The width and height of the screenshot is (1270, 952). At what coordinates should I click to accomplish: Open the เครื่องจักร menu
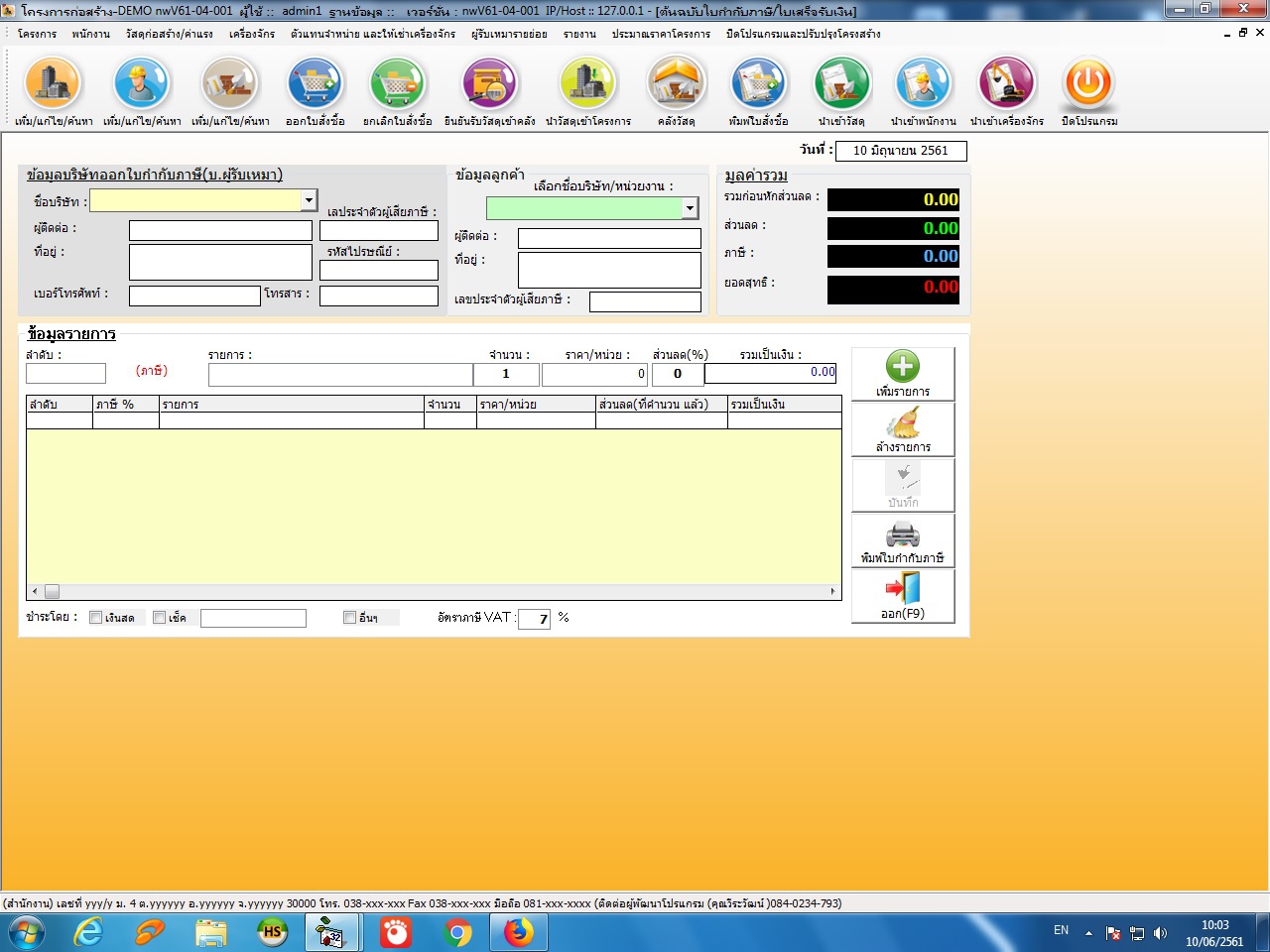click(x=252, y=34)
